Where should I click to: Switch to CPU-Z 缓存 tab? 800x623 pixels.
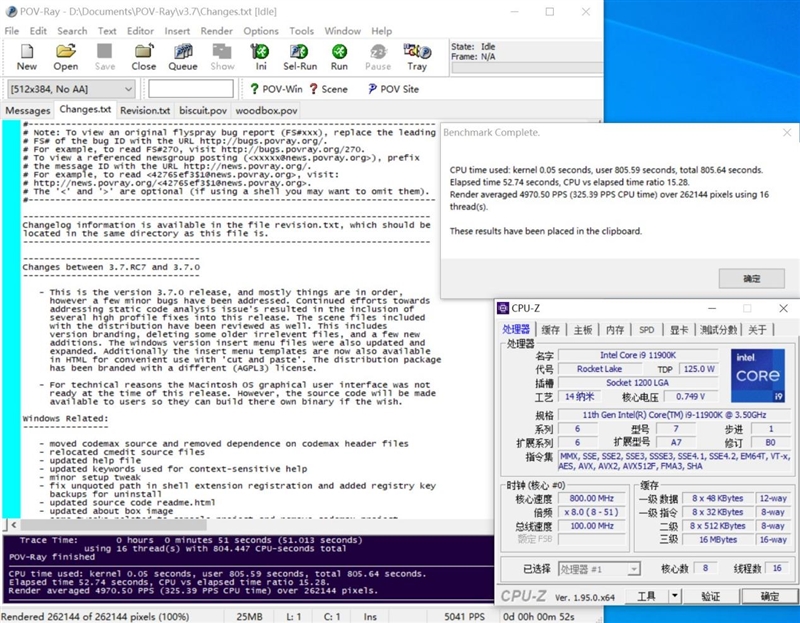pos(551,330)
